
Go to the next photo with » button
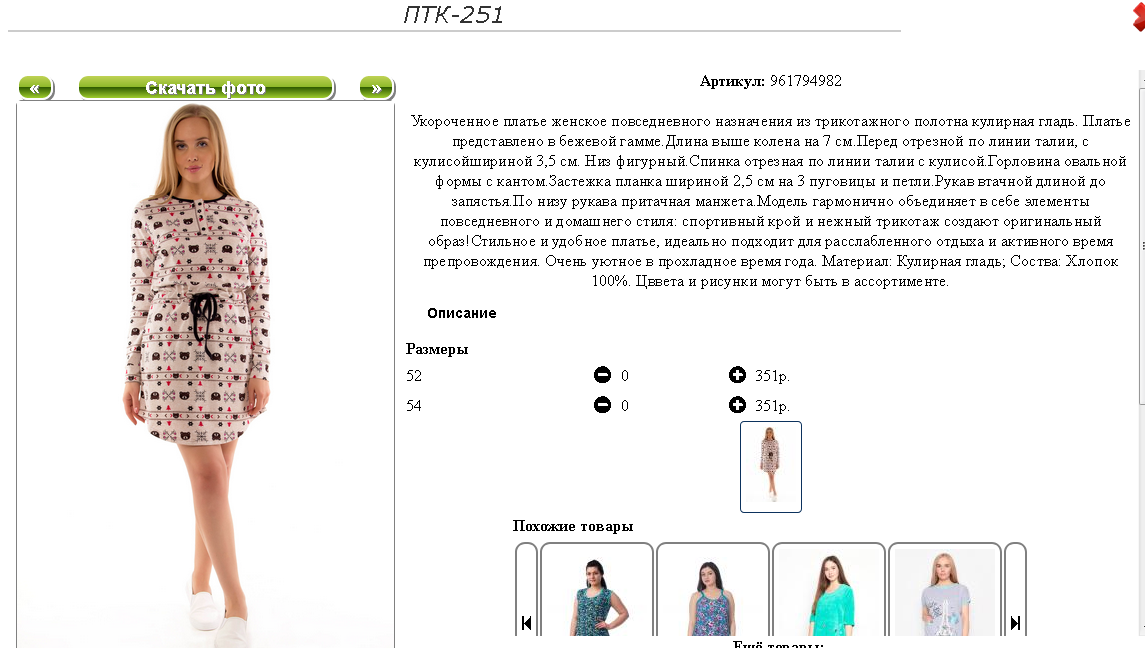click(x=377, y=88)
